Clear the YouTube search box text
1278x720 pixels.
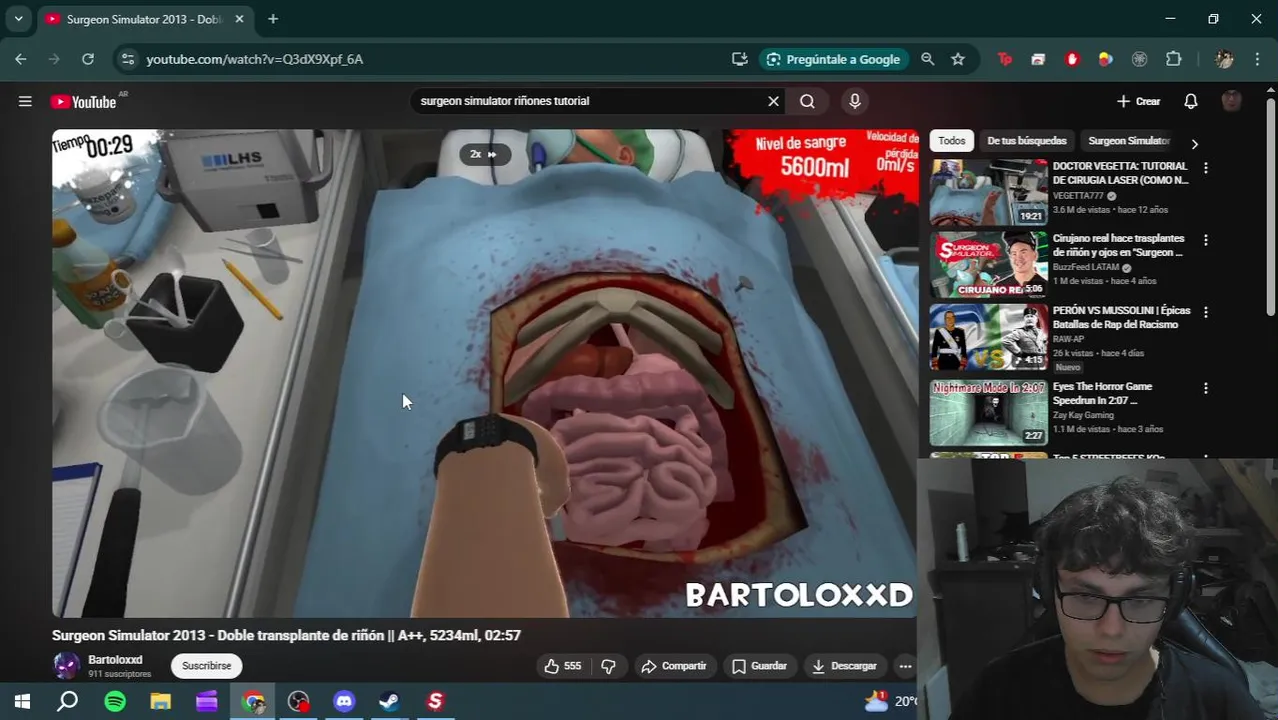tap(773, 101)
